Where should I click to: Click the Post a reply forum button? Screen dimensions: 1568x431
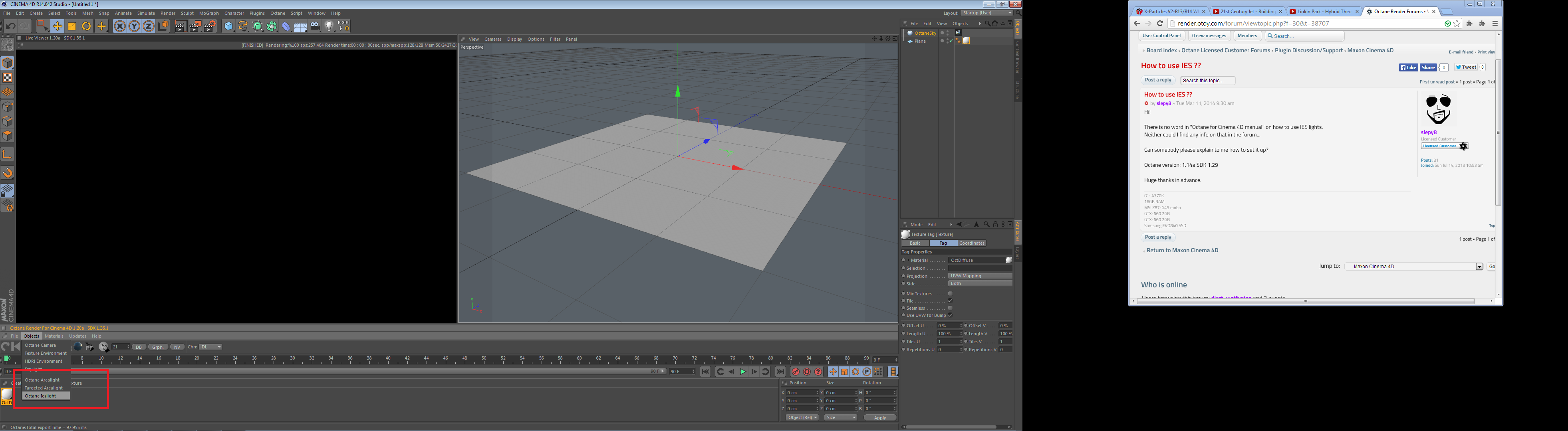1157,80
